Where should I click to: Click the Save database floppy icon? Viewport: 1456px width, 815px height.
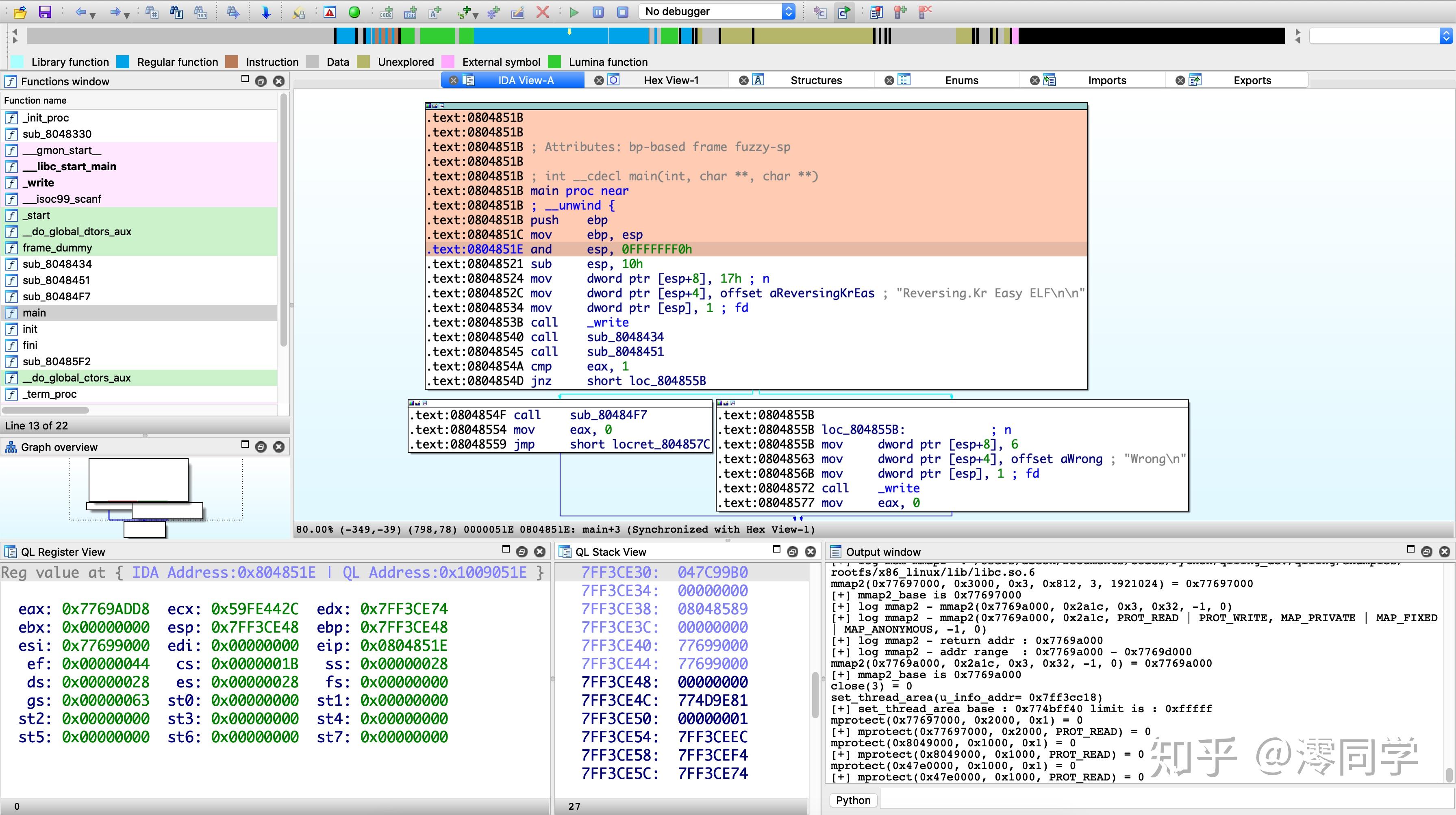click(x=44, y=11)
